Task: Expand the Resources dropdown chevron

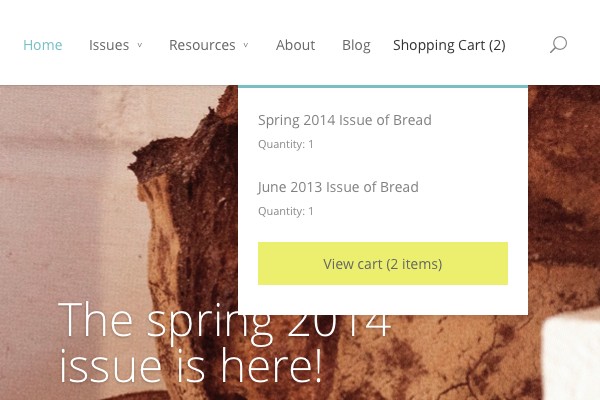Action: pyautogui.click(x=246, y=45)
